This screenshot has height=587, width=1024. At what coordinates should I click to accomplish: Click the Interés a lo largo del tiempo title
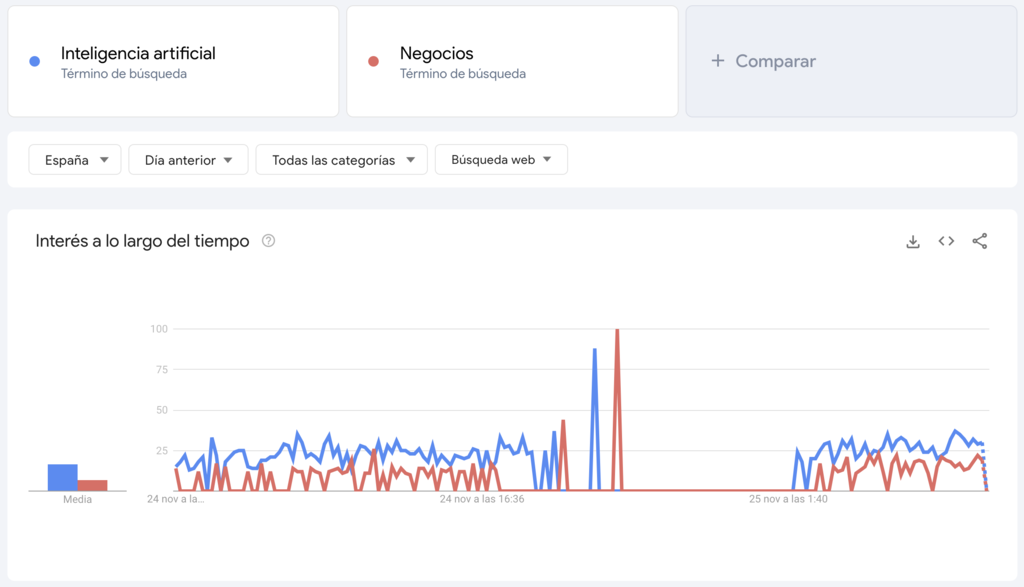tap(145, 241)
